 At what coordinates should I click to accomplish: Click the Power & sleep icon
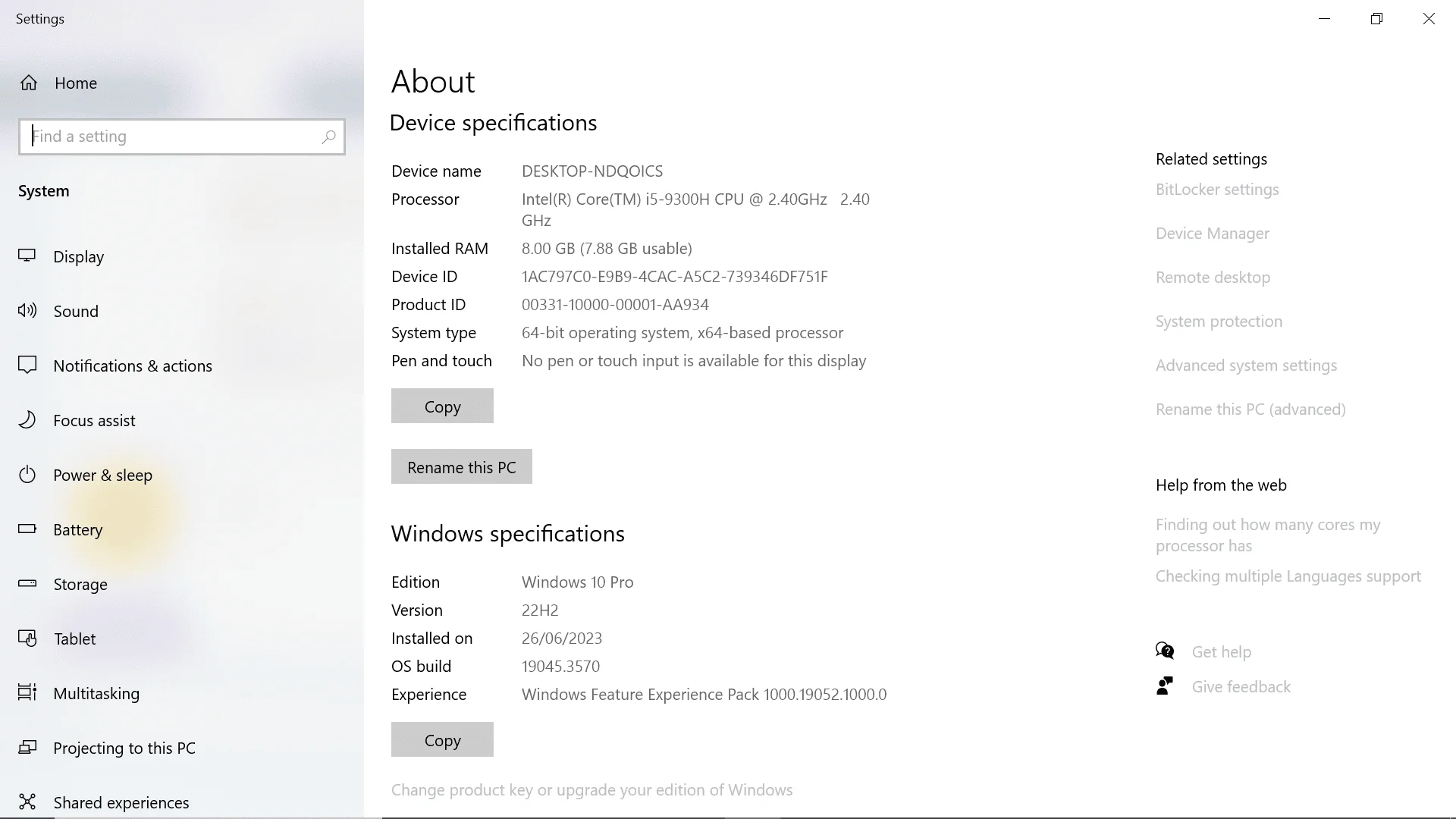tap(27, 475)
